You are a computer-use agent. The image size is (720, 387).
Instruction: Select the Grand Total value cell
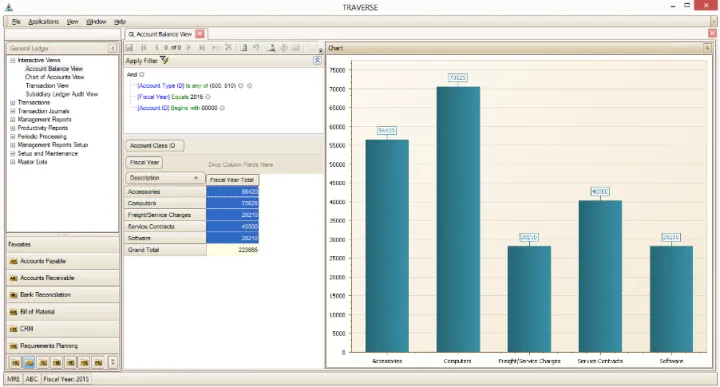(x=232, y=250)
